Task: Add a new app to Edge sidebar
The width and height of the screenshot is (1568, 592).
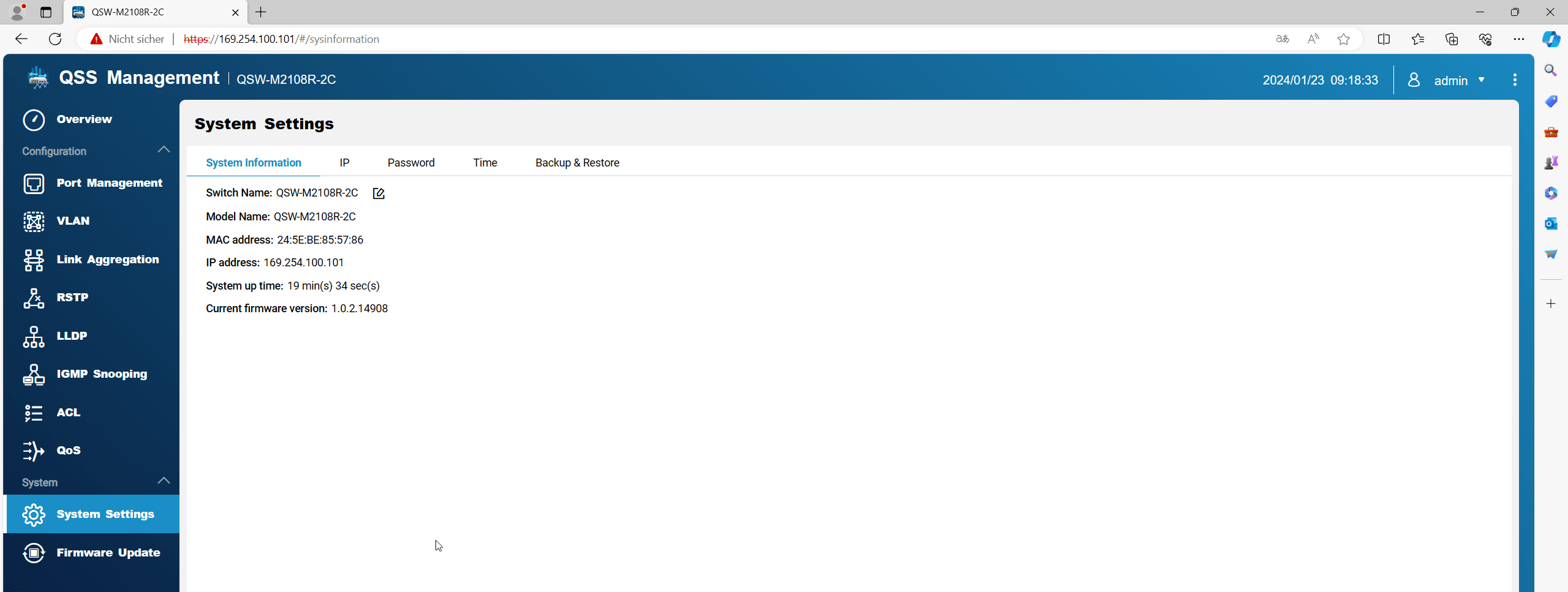Action: (1551, 304)
